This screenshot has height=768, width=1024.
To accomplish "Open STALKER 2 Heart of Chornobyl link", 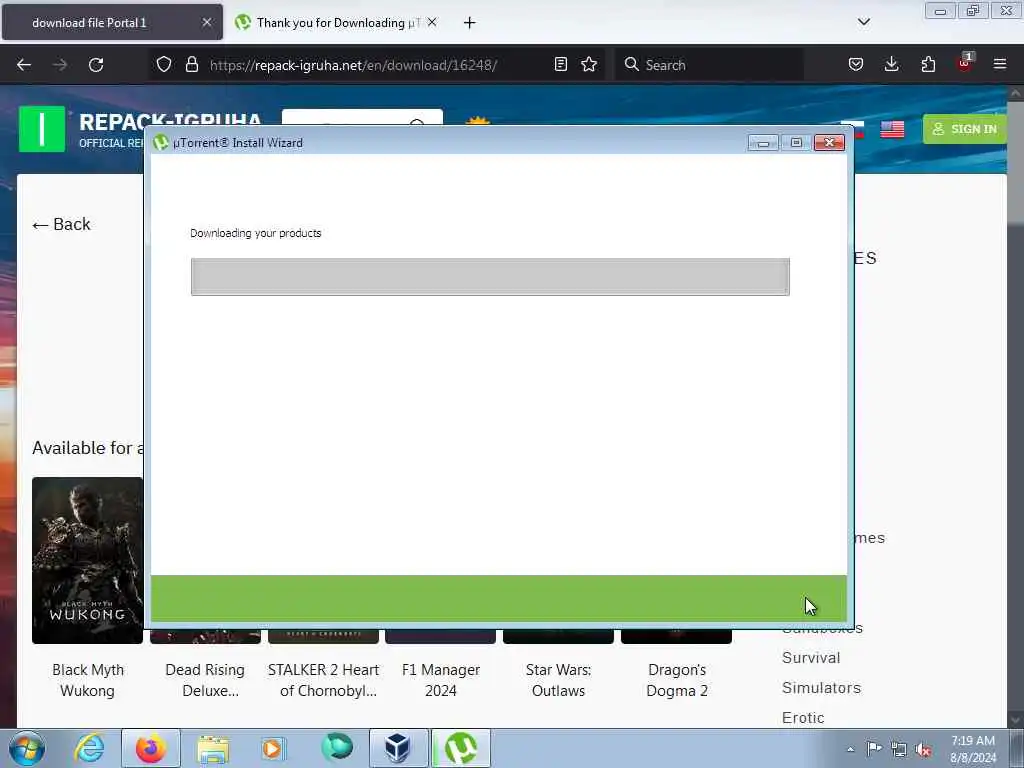I will pyautogui.click(x=323, y=680).
